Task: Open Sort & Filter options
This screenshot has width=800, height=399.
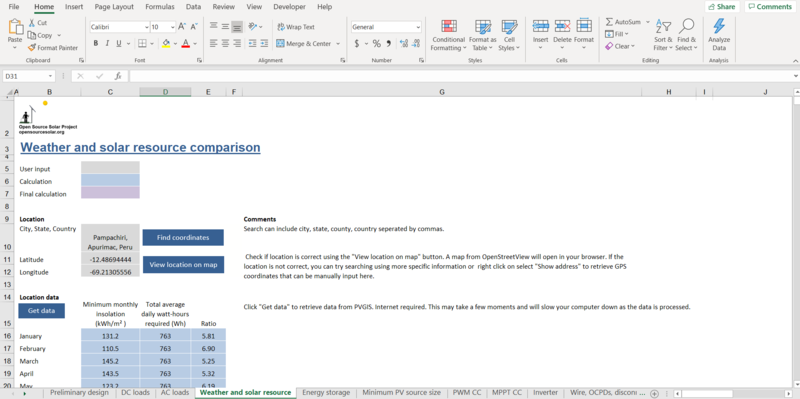Action: pos(663,35)
